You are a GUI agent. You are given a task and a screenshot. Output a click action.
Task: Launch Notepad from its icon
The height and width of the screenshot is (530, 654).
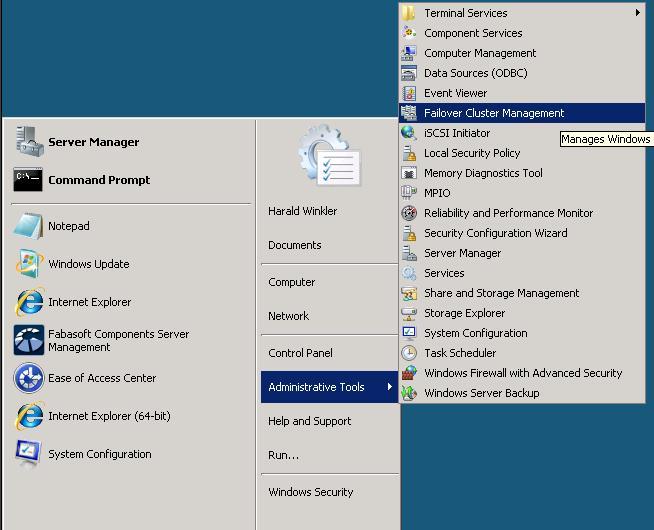28,226
